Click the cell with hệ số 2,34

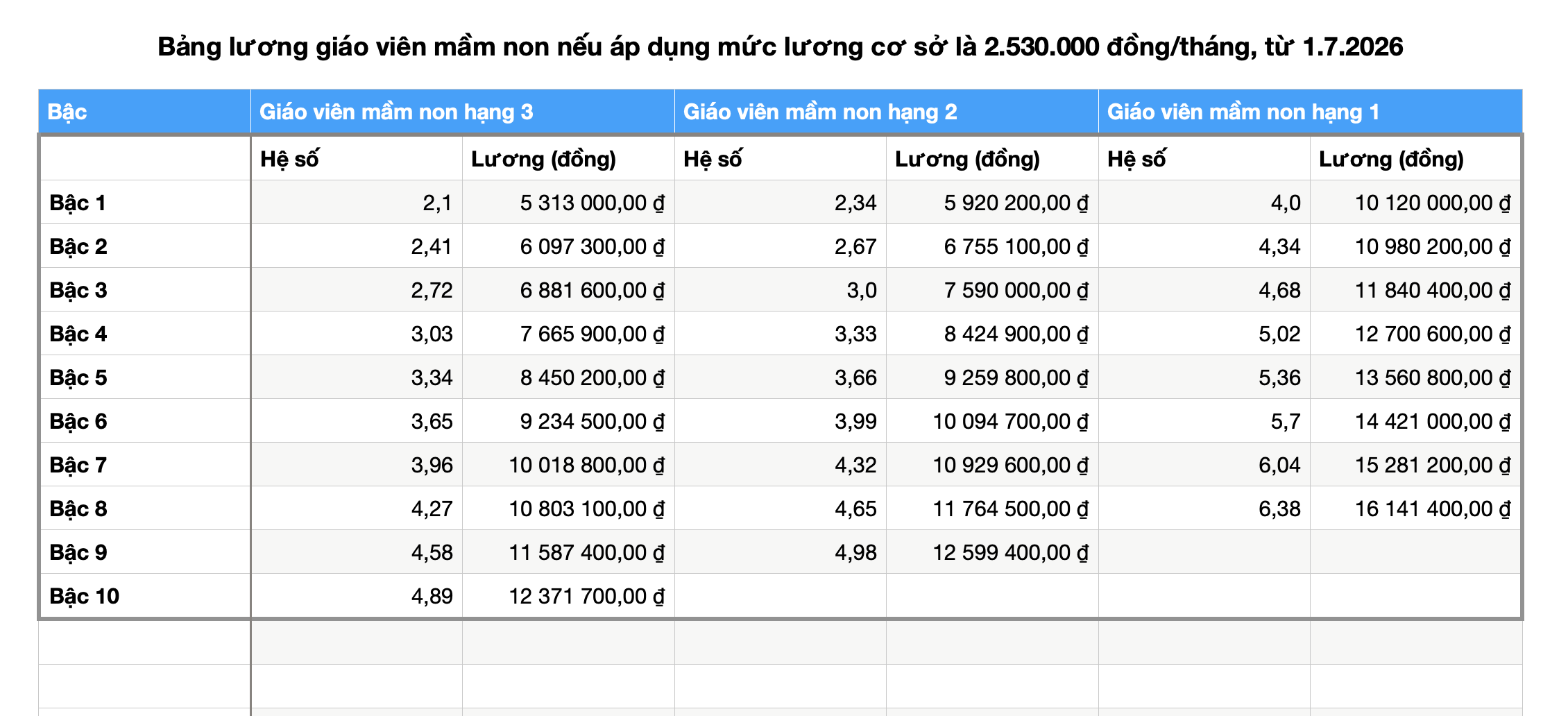pos(781,203)
